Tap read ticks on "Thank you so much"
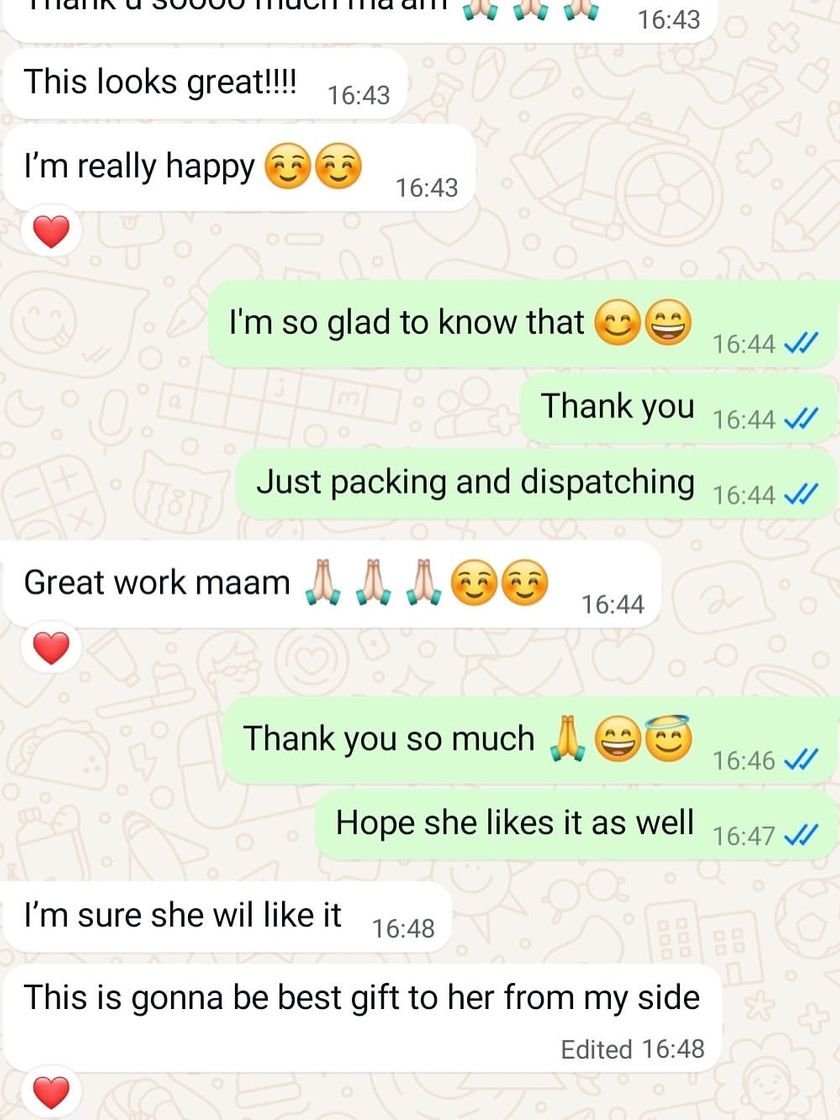The height and width of the screenshot is (1120, 840). point(800,760)
